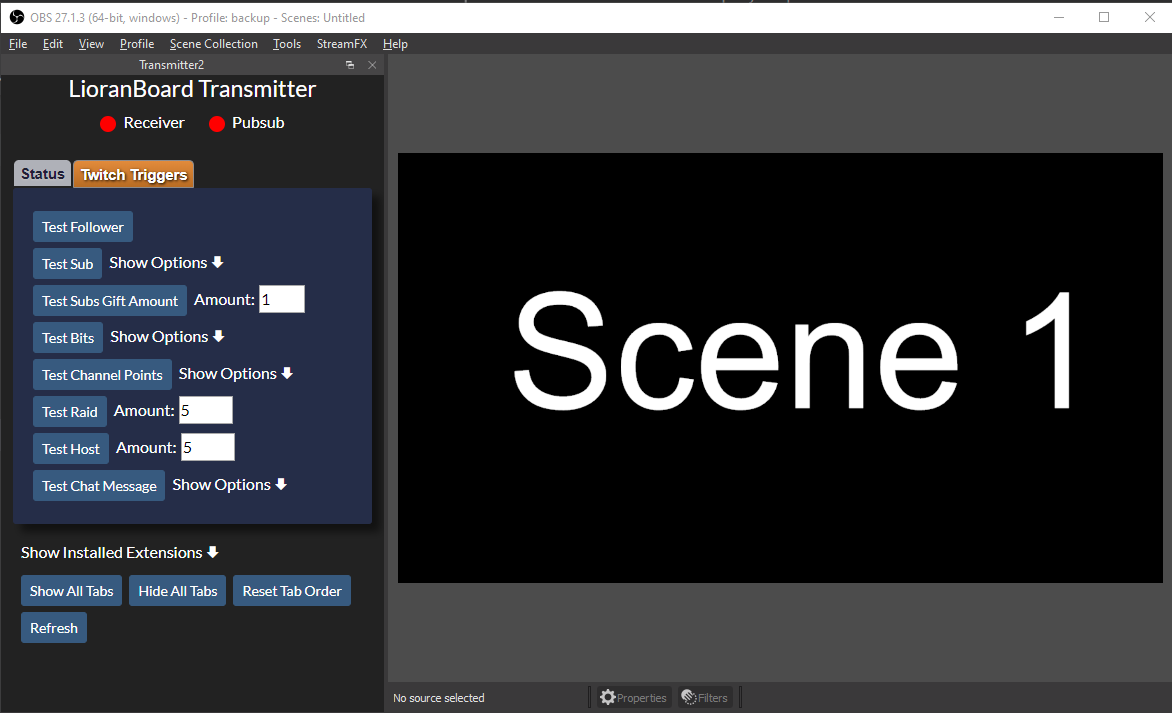Click the red Pubsub status indicator
This screenshot has width=1172, height=713.
[x=217, y=124]
